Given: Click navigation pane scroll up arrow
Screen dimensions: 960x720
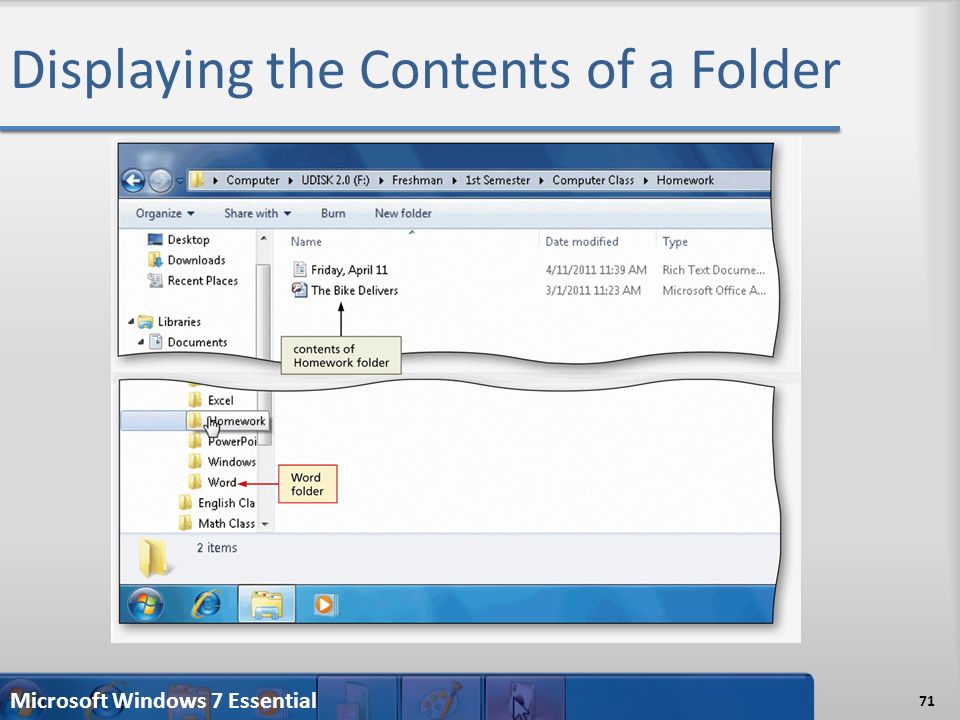Looking at the screenshot, I should [263, 238].
